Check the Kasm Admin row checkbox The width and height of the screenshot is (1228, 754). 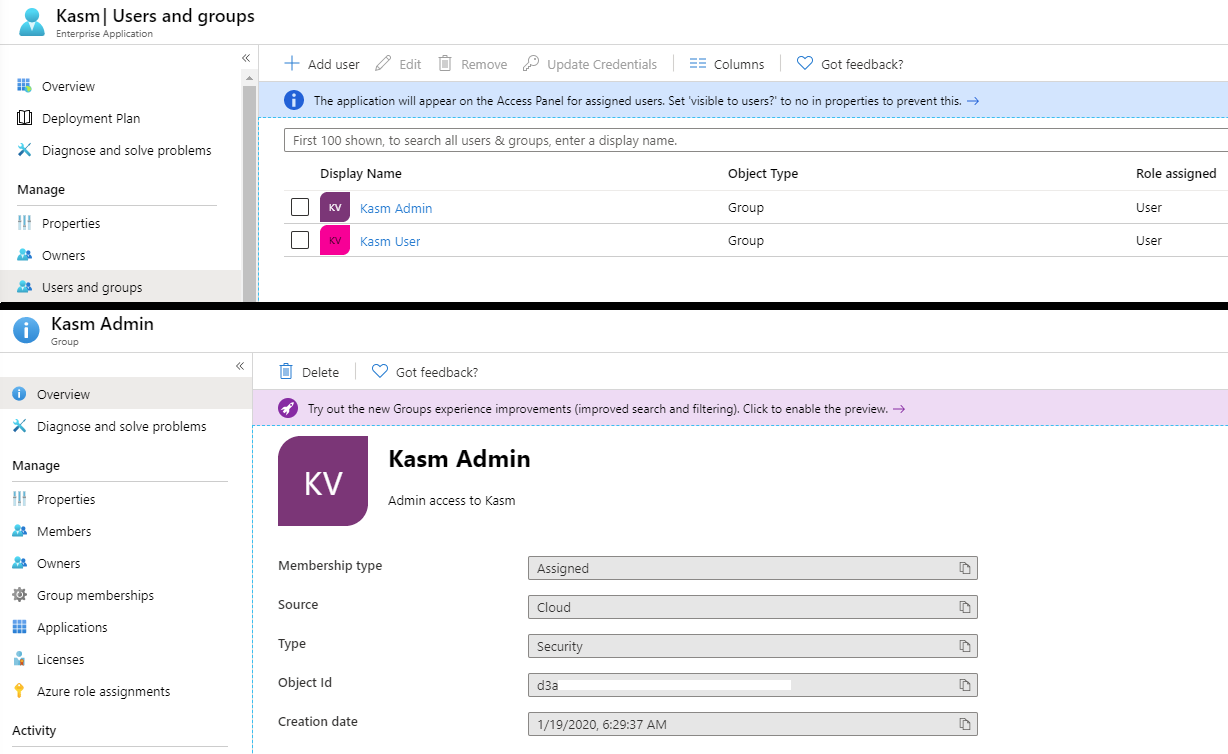300,208
